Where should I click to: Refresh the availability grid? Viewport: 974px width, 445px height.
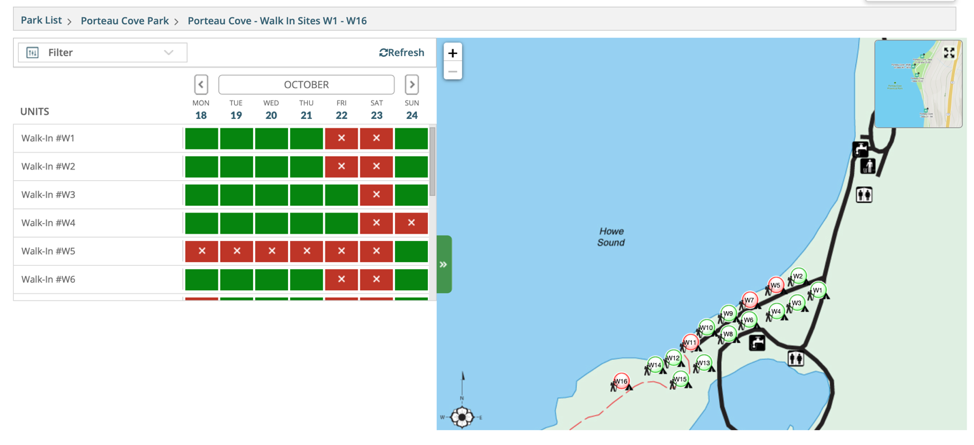point(402,53)
